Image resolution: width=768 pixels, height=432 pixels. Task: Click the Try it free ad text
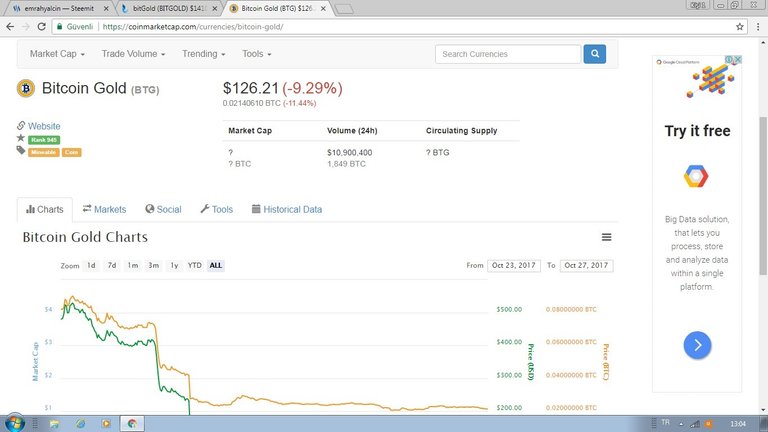pyautogui.click(x=697, y=131)
